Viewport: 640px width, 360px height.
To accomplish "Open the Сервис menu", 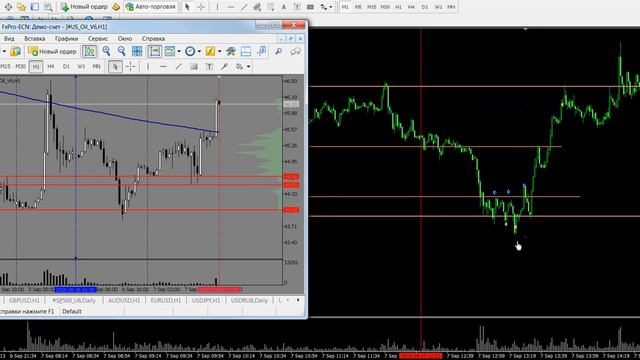I will point(98,38).
